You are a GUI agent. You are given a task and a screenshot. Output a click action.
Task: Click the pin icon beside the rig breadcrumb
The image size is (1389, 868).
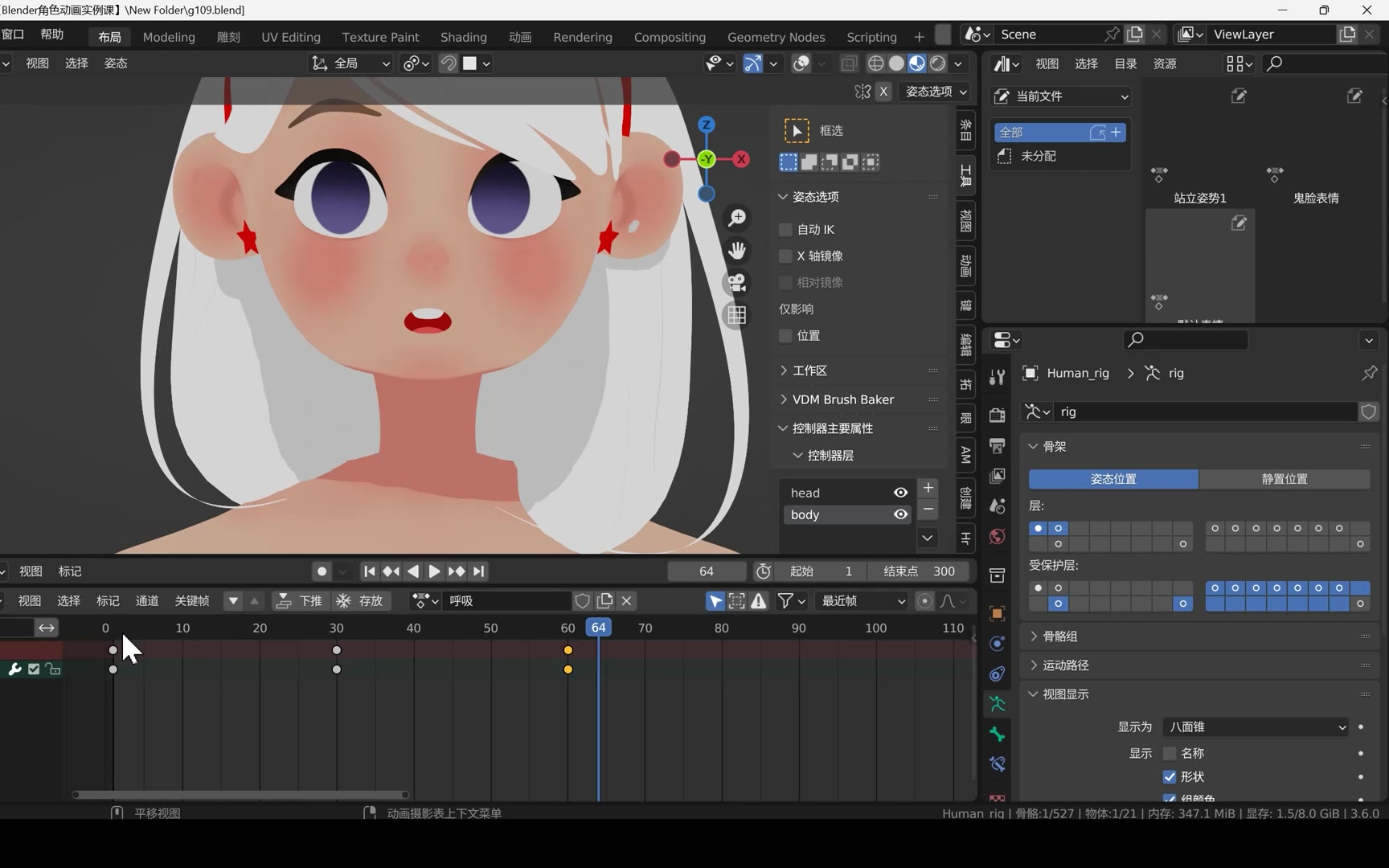[1369, 373]
